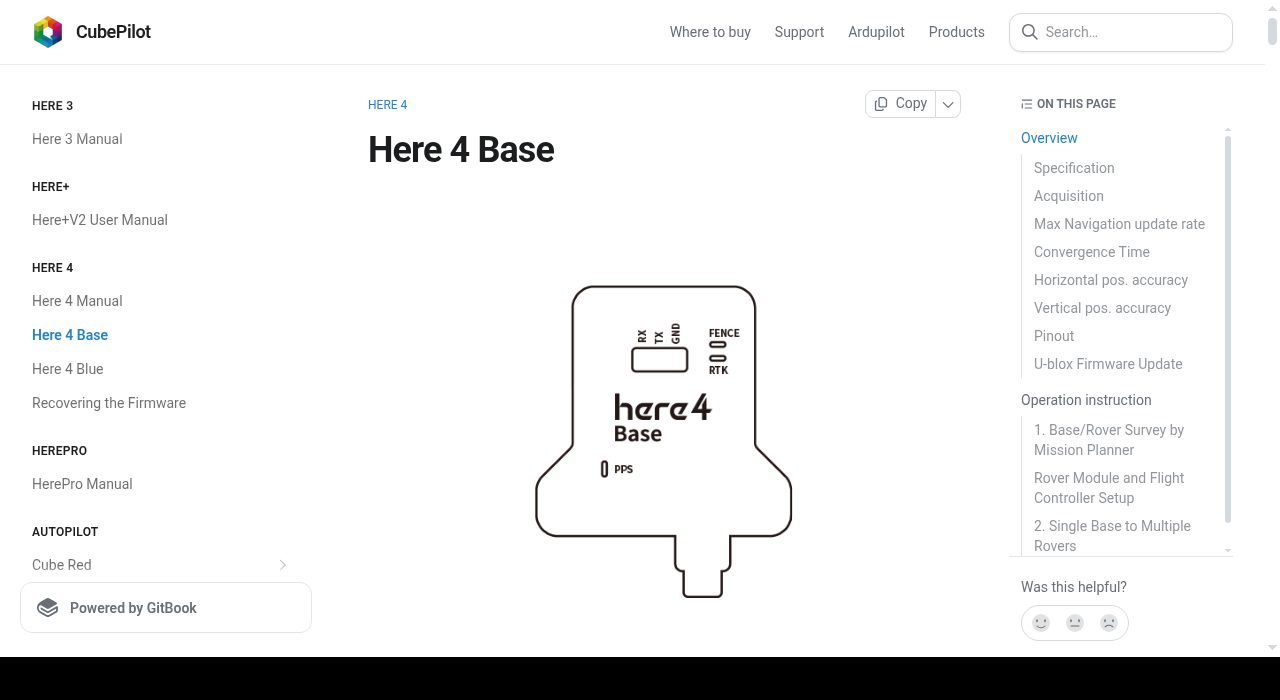Open Cube Red page link

coord(62,565)
